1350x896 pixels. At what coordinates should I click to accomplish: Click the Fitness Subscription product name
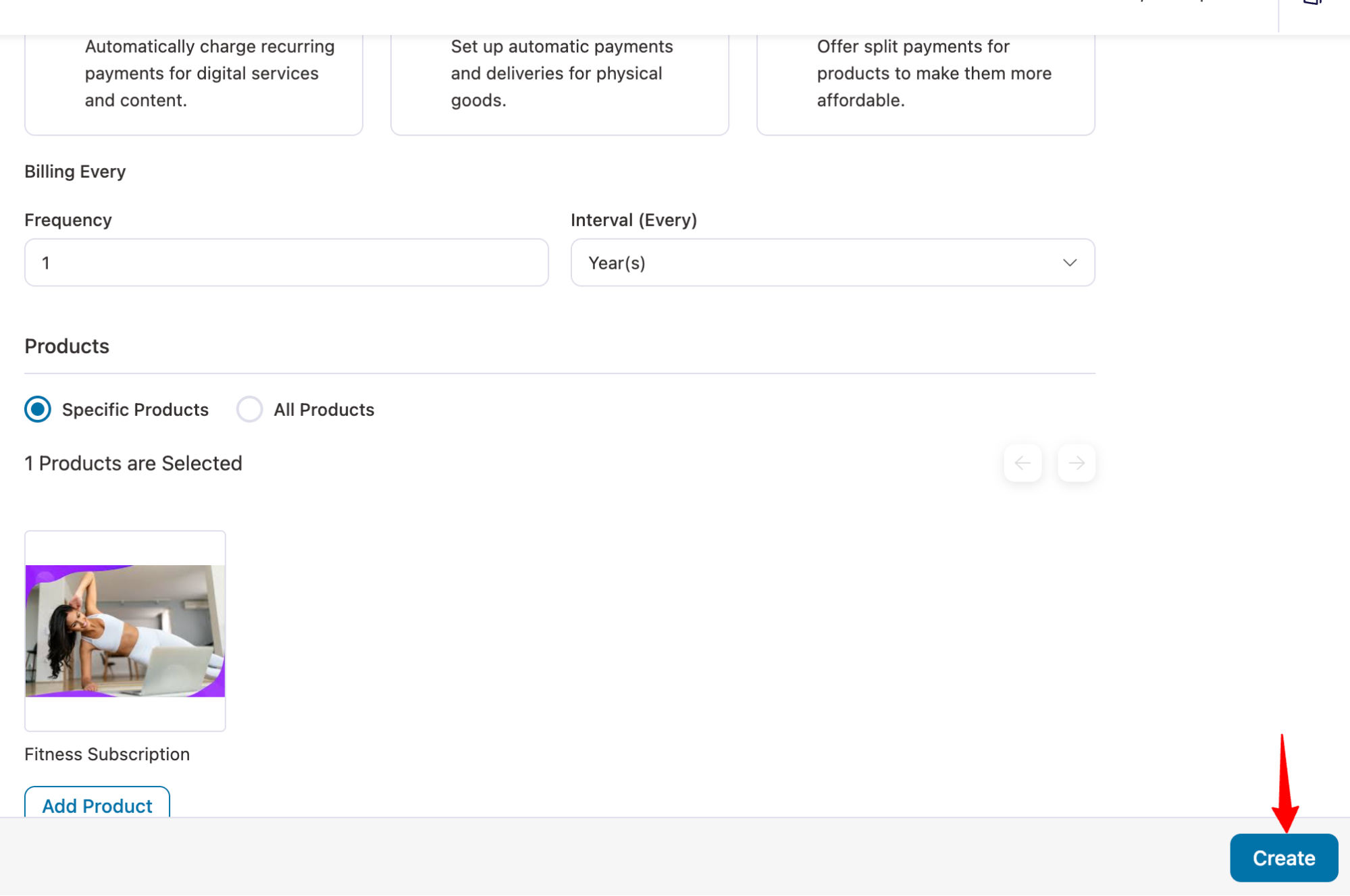(107, 754)
